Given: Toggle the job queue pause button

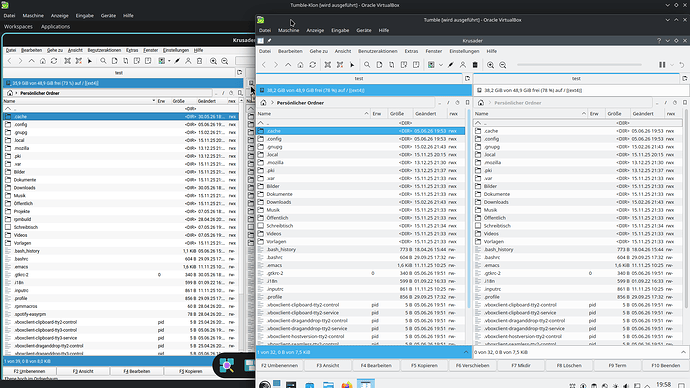Looking at the screenshot, I should coord(662,65).
